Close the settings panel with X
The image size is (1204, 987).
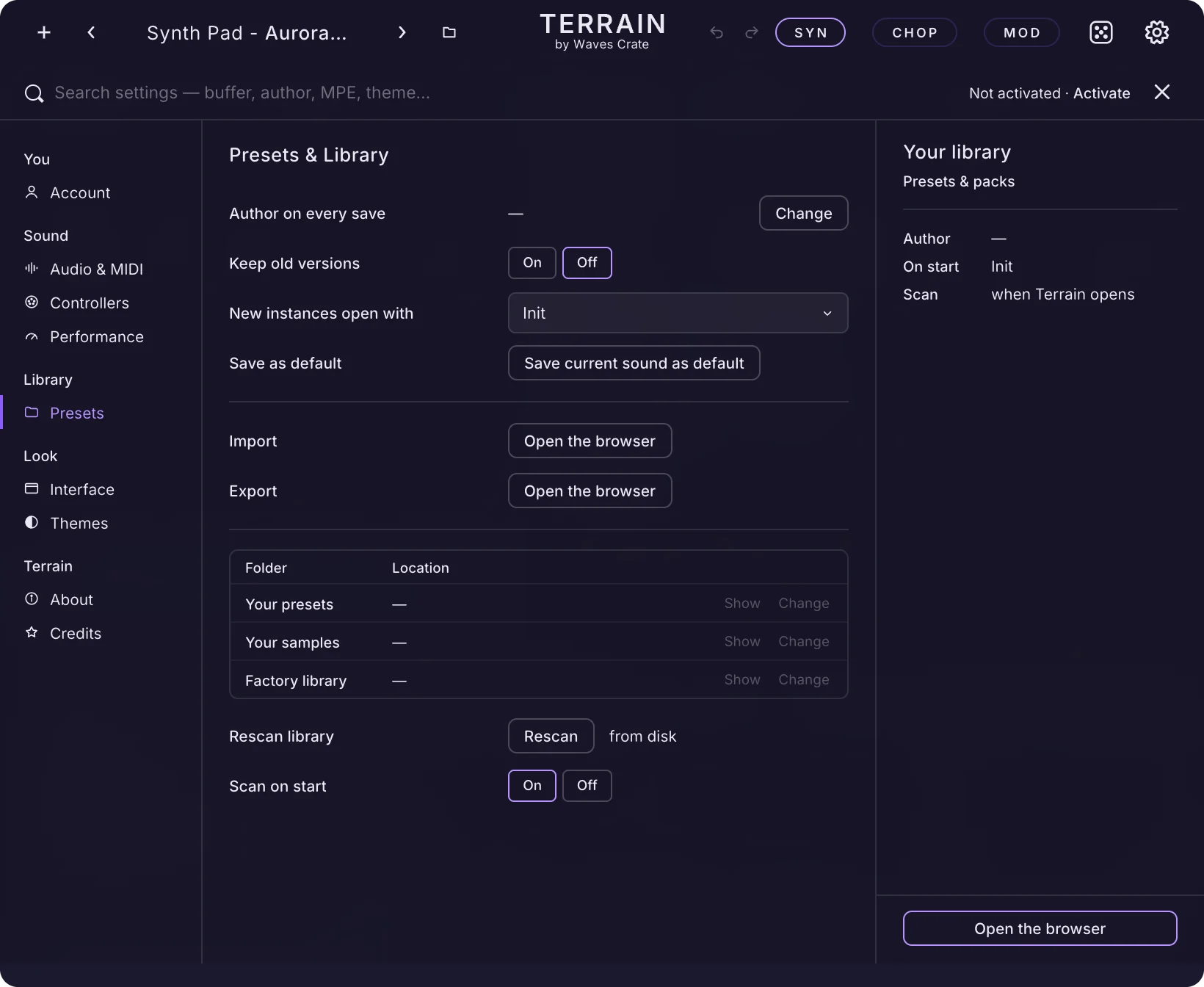click(1162, 92)
